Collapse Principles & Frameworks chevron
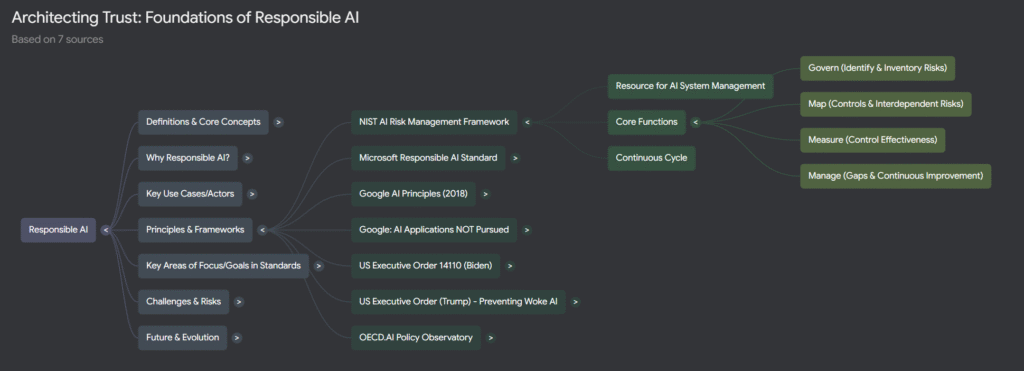Viewport: 1024px width, 371px height. point(263,230)
